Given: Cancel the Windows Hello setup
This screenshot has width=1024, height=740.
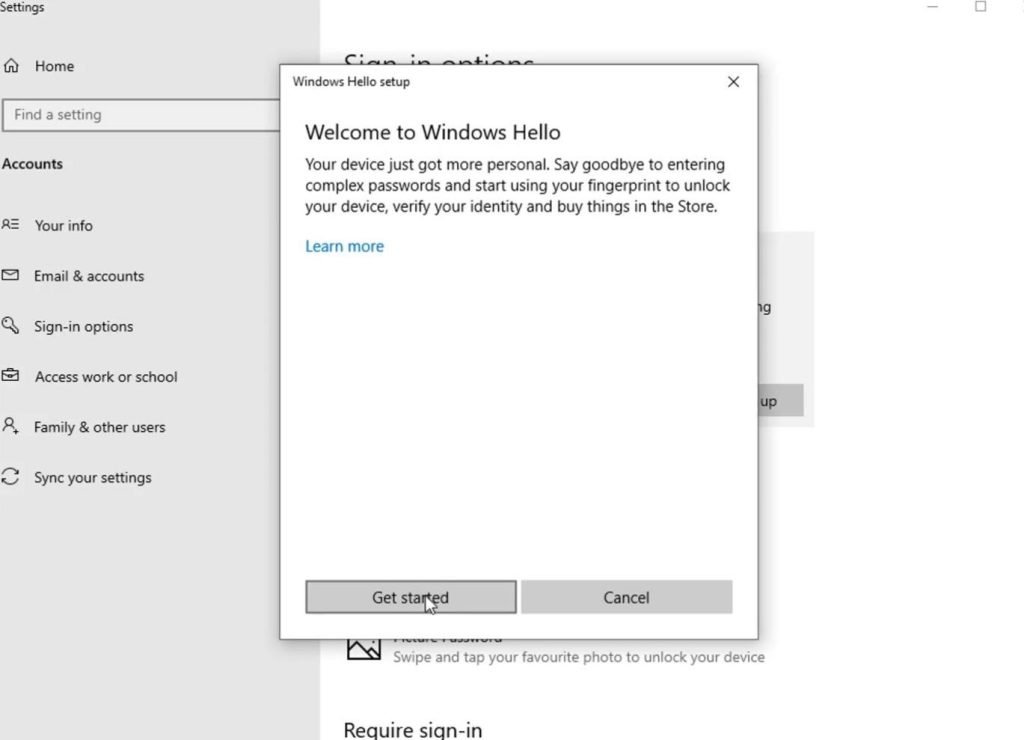Looking at the screenshot, I should 626,597.
